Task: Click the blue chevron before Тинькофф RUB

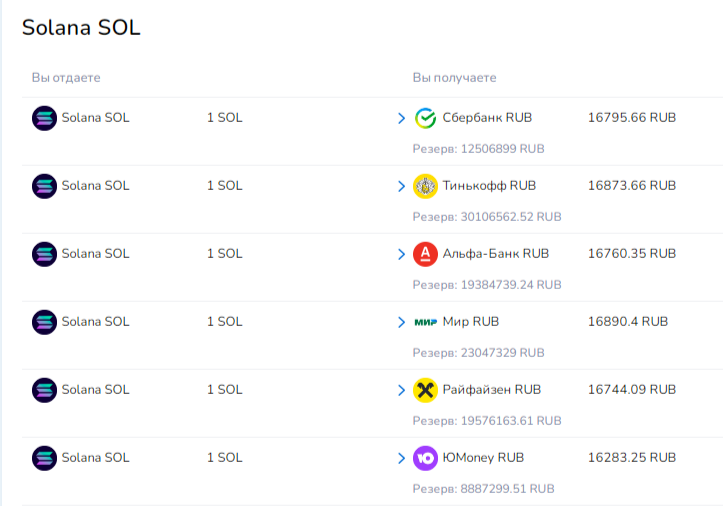Action: [401, 186]
